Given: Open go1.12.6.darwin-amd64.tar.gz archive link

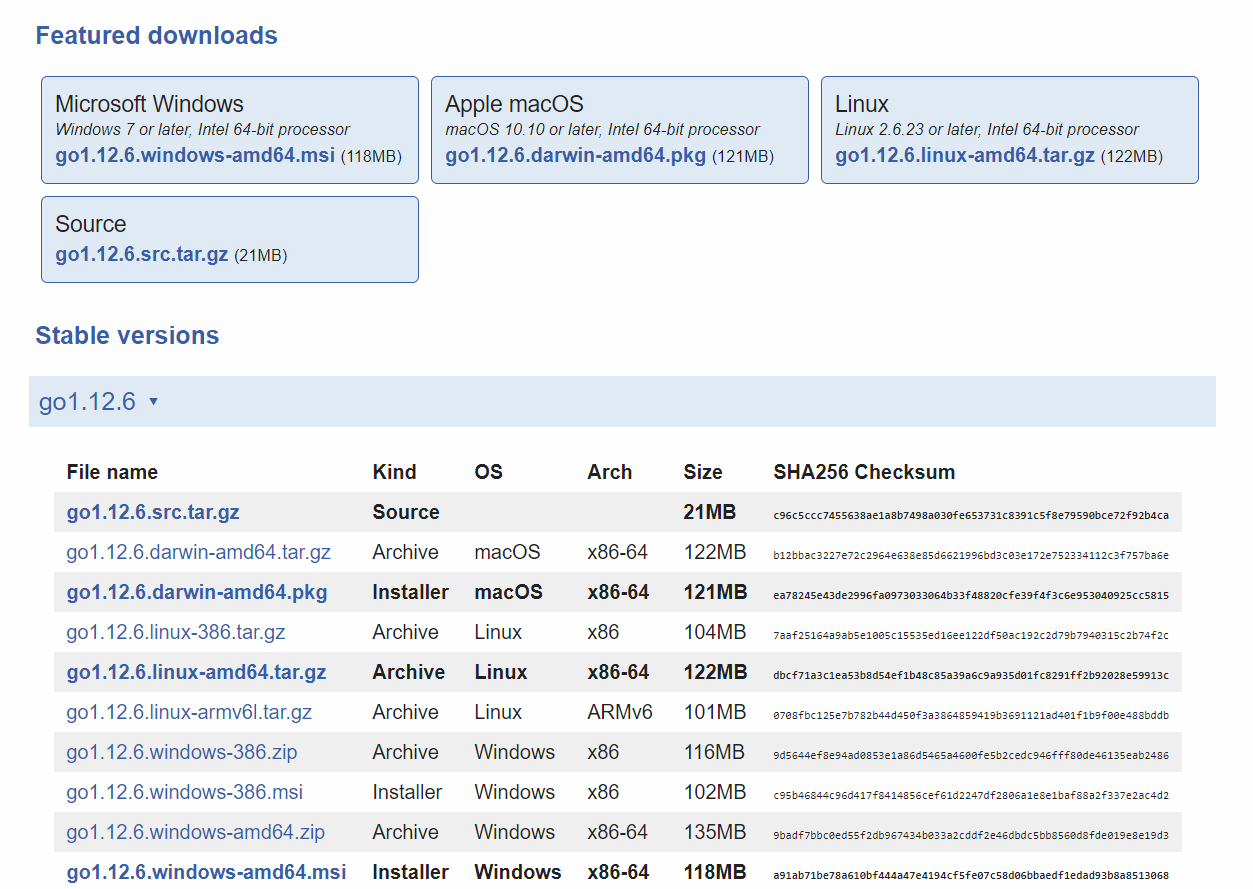Looking at the screenshot, I should [x=198, y=552].
